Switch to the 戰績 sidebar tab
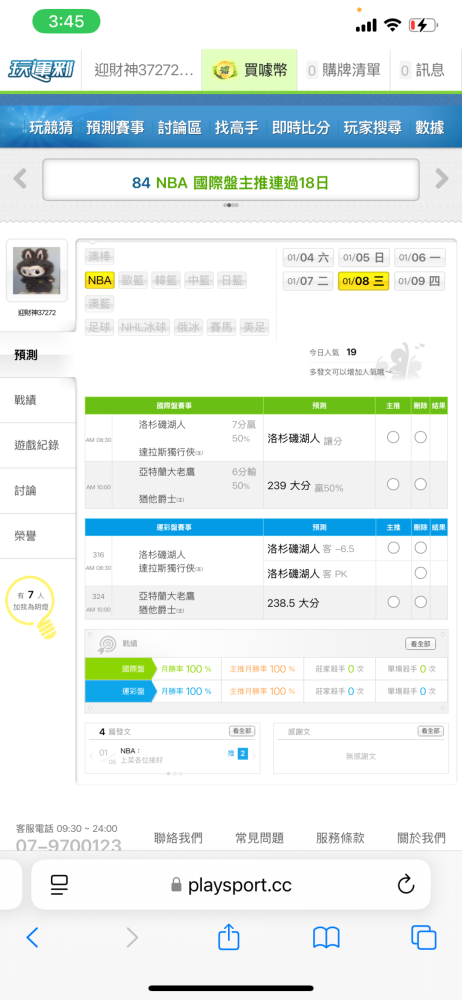The image size is (462, 1000). coord(38,400)
